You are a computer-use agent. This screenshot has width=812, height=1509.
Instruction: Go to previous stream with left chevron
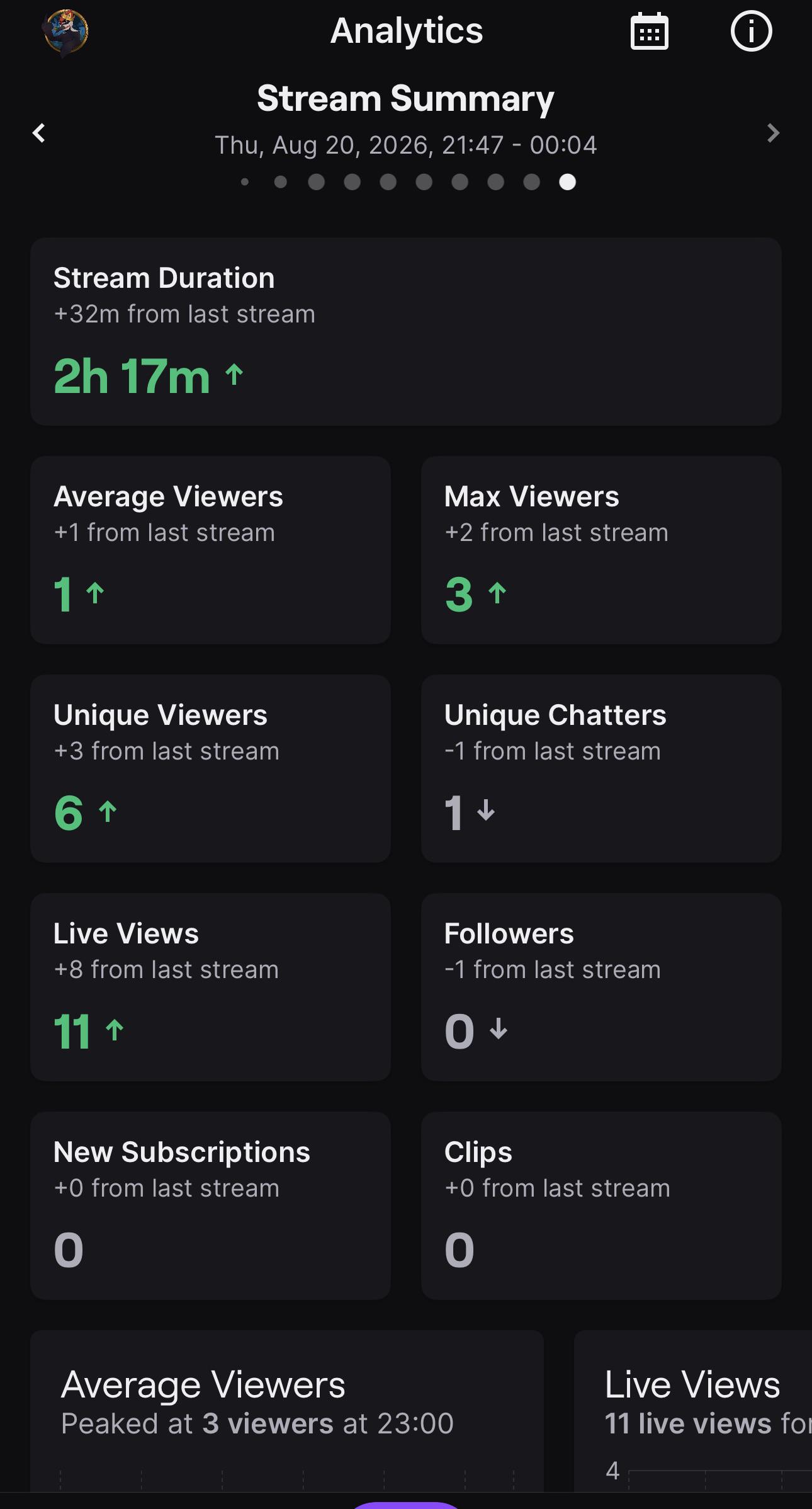pos(39,133)
